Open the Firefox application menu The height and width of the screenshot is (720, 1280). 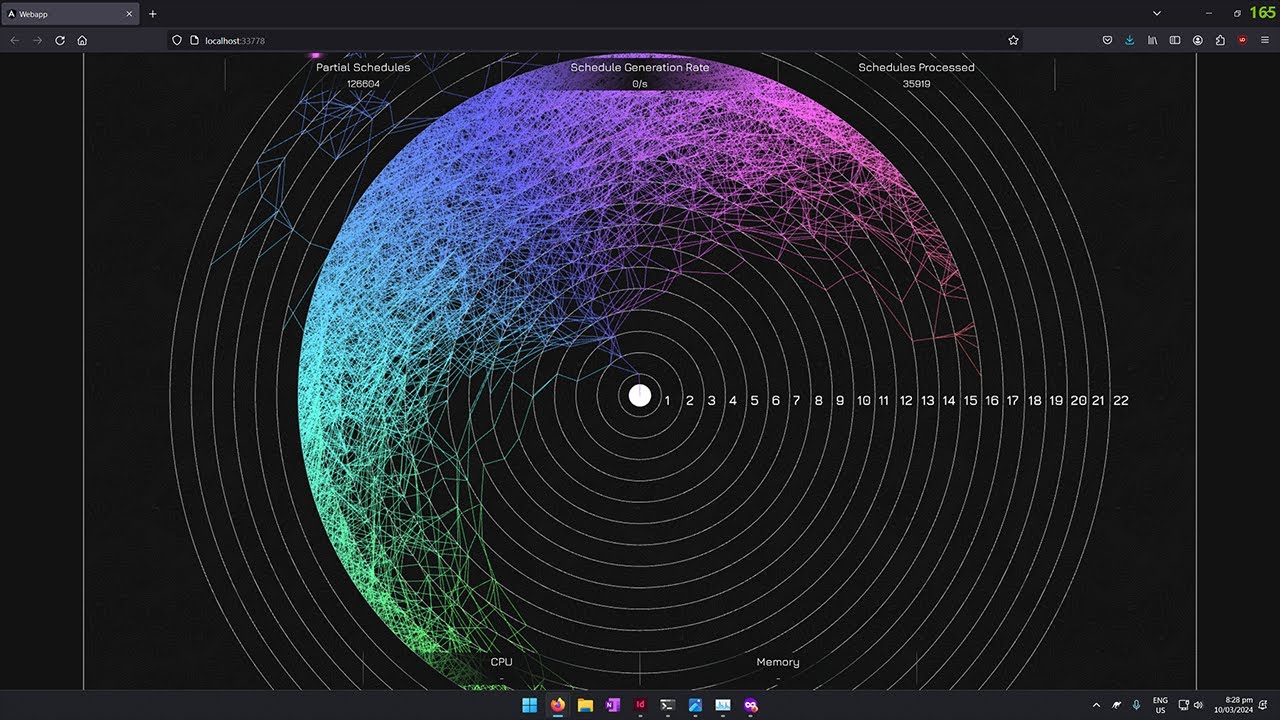(1265, 40)
